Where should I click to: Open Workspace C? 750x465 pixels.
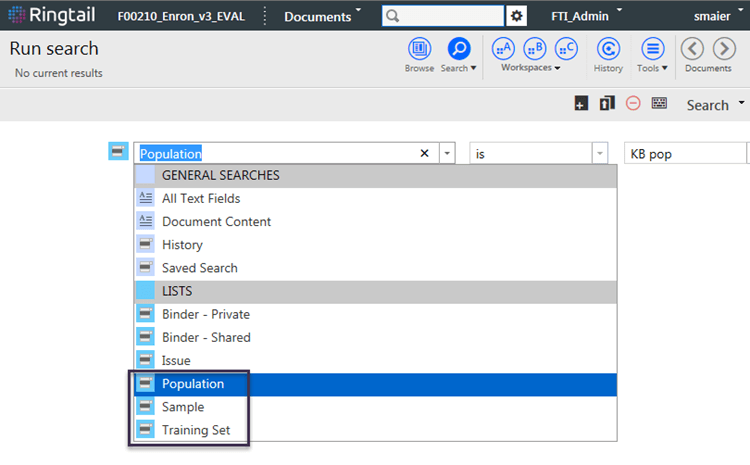[566, 48]
